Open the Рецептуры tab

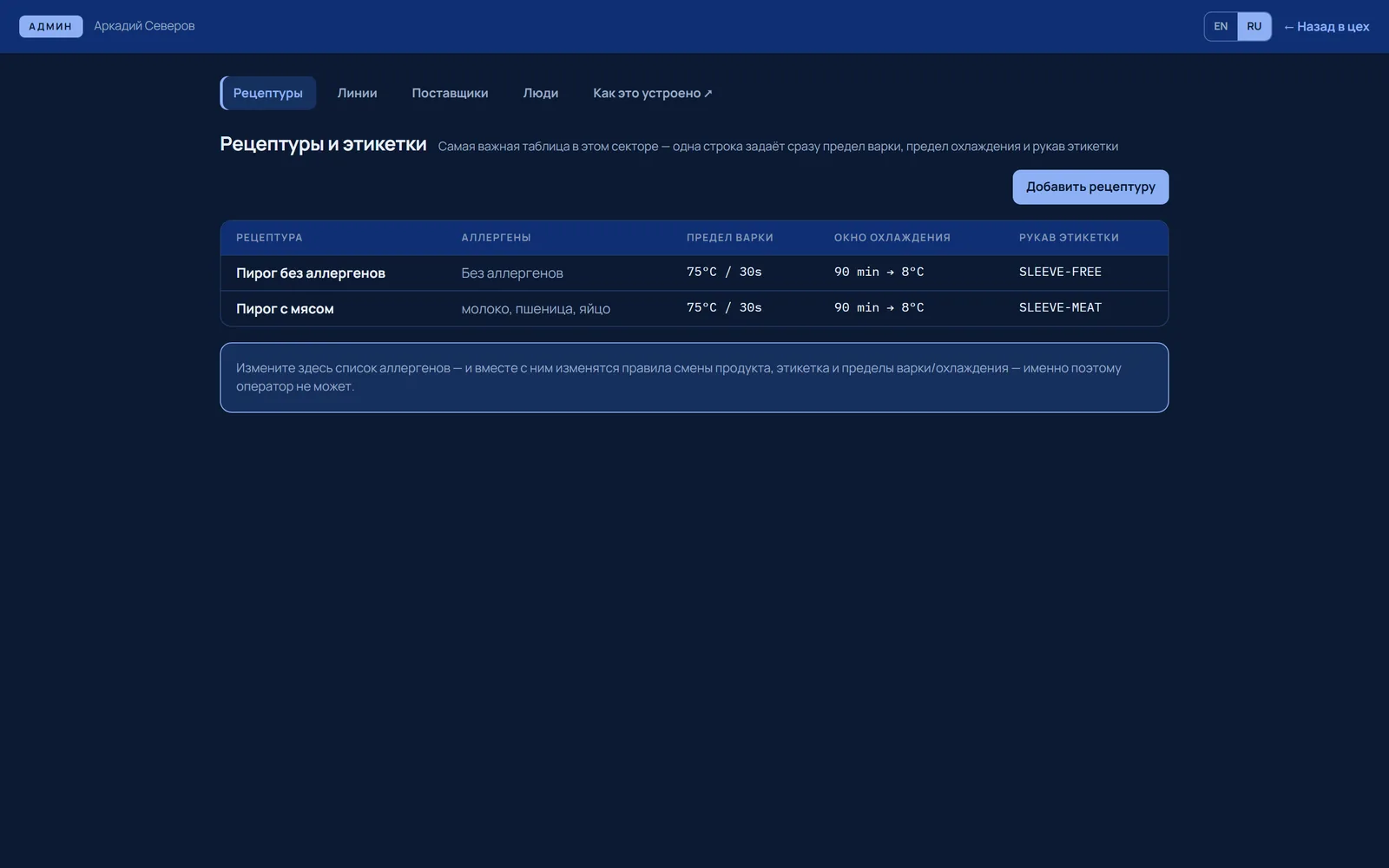(267, 93)
